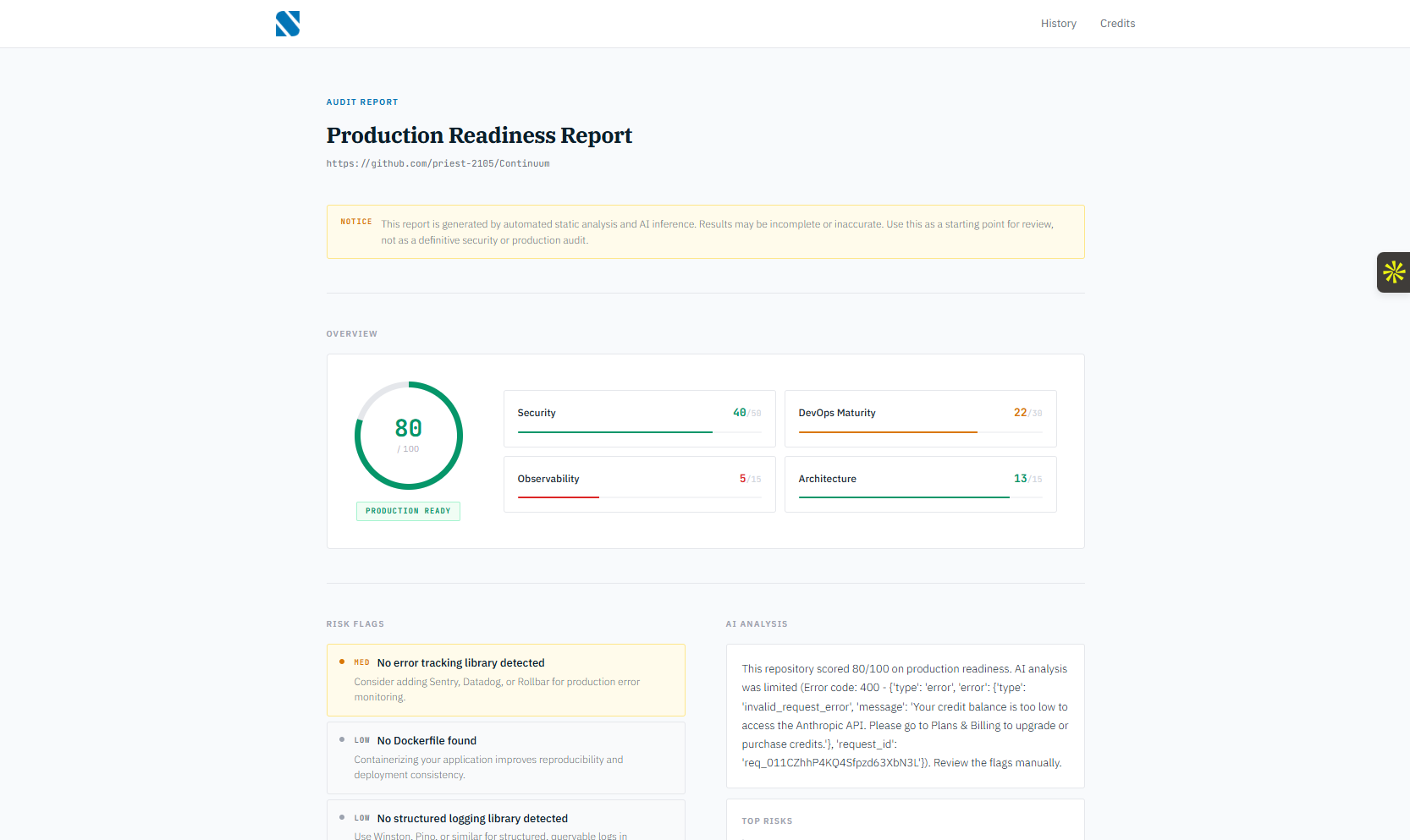Open the GitHub repository URL link

point(438,164)
